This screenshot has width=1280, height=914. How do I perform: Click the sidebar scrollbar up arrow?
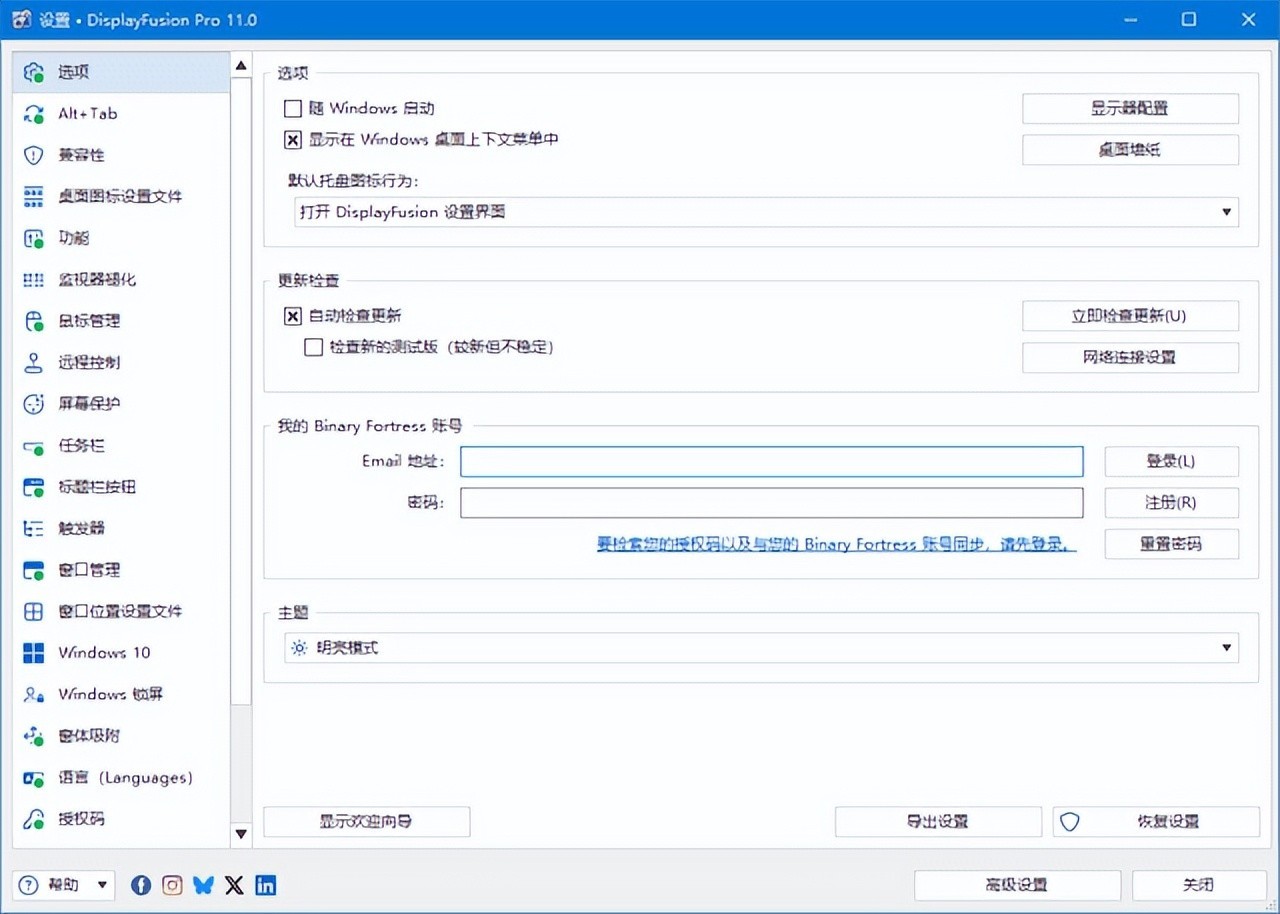[241, 67]
